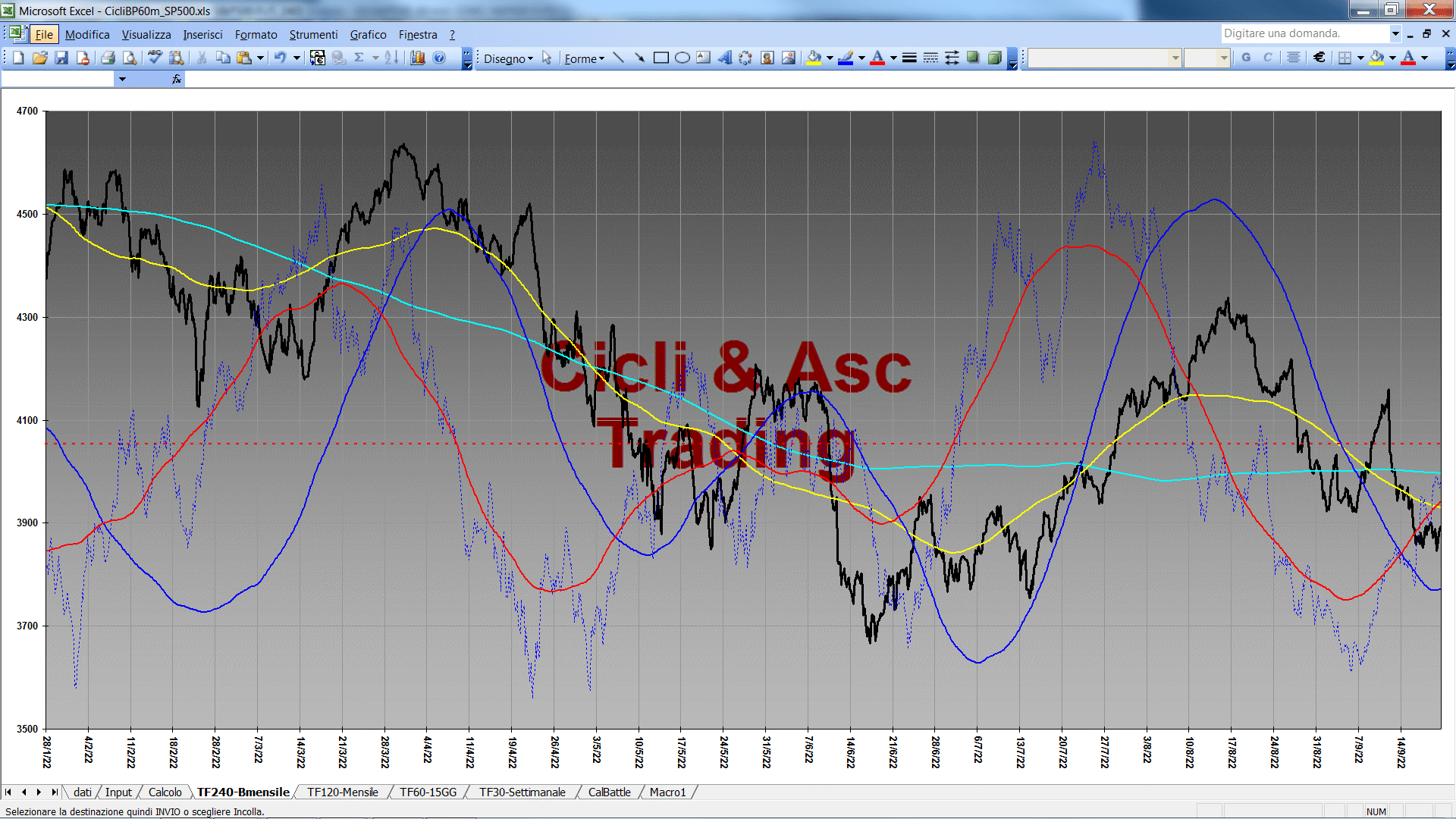Select the Oval drawing tool
1456x819 pixels.
682,58
